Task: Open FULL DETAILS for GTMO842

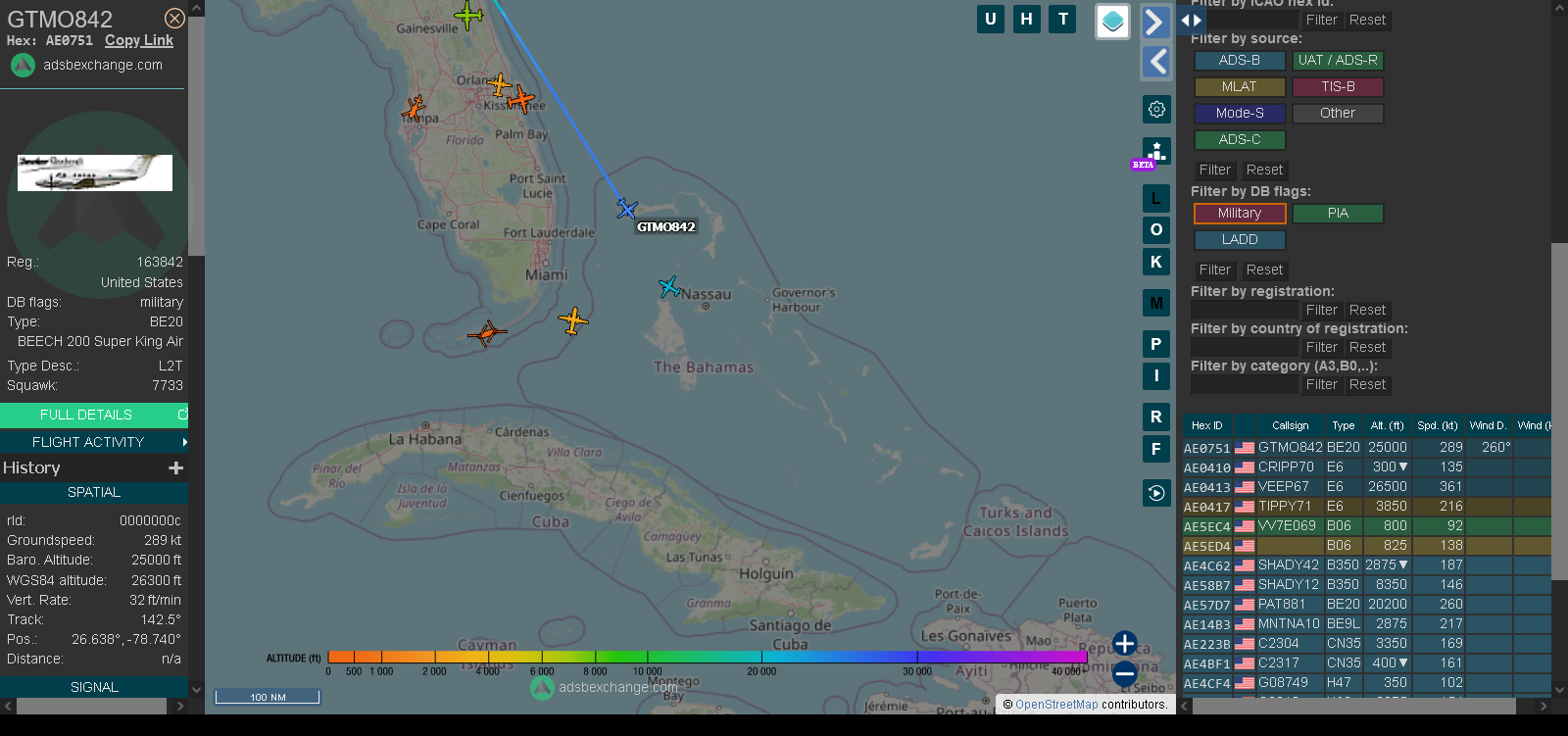Action: point(94,415)
